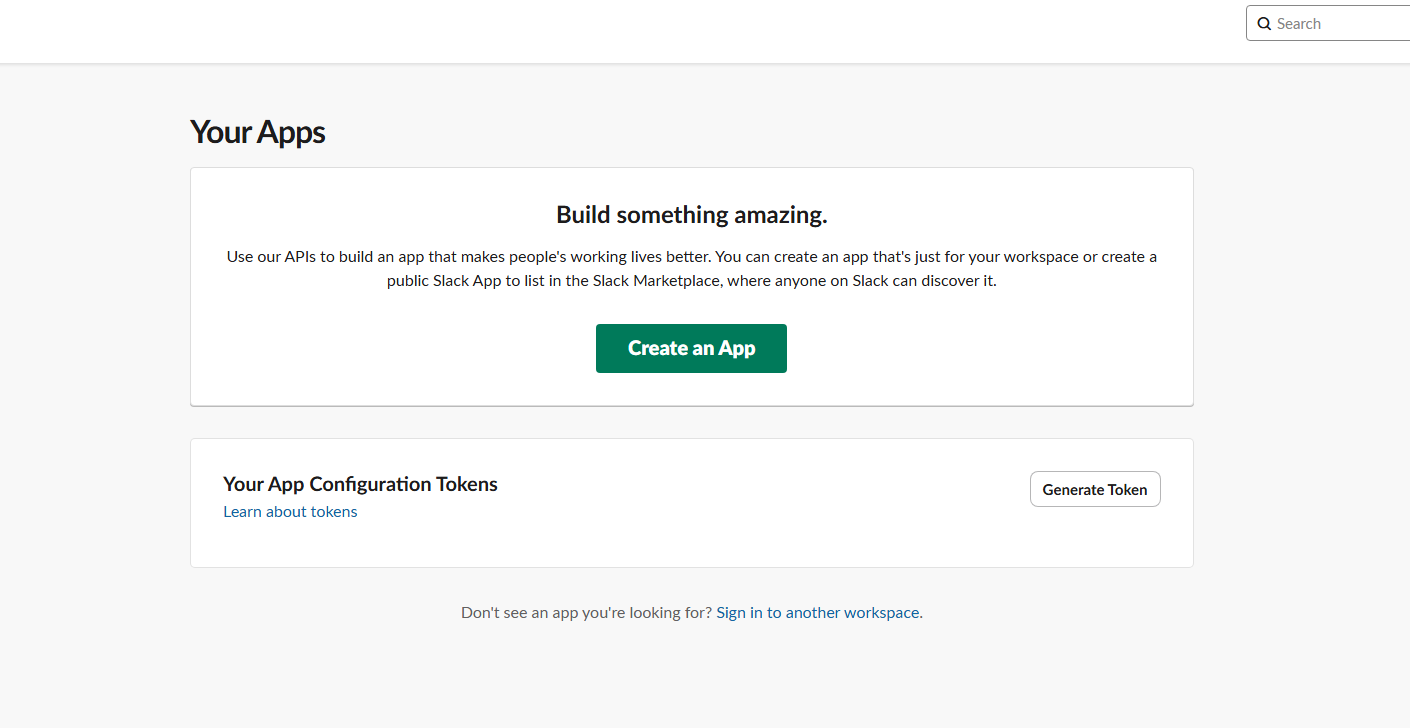
Task: Focus the Search input field
Action: click(x=1328, y=23)
